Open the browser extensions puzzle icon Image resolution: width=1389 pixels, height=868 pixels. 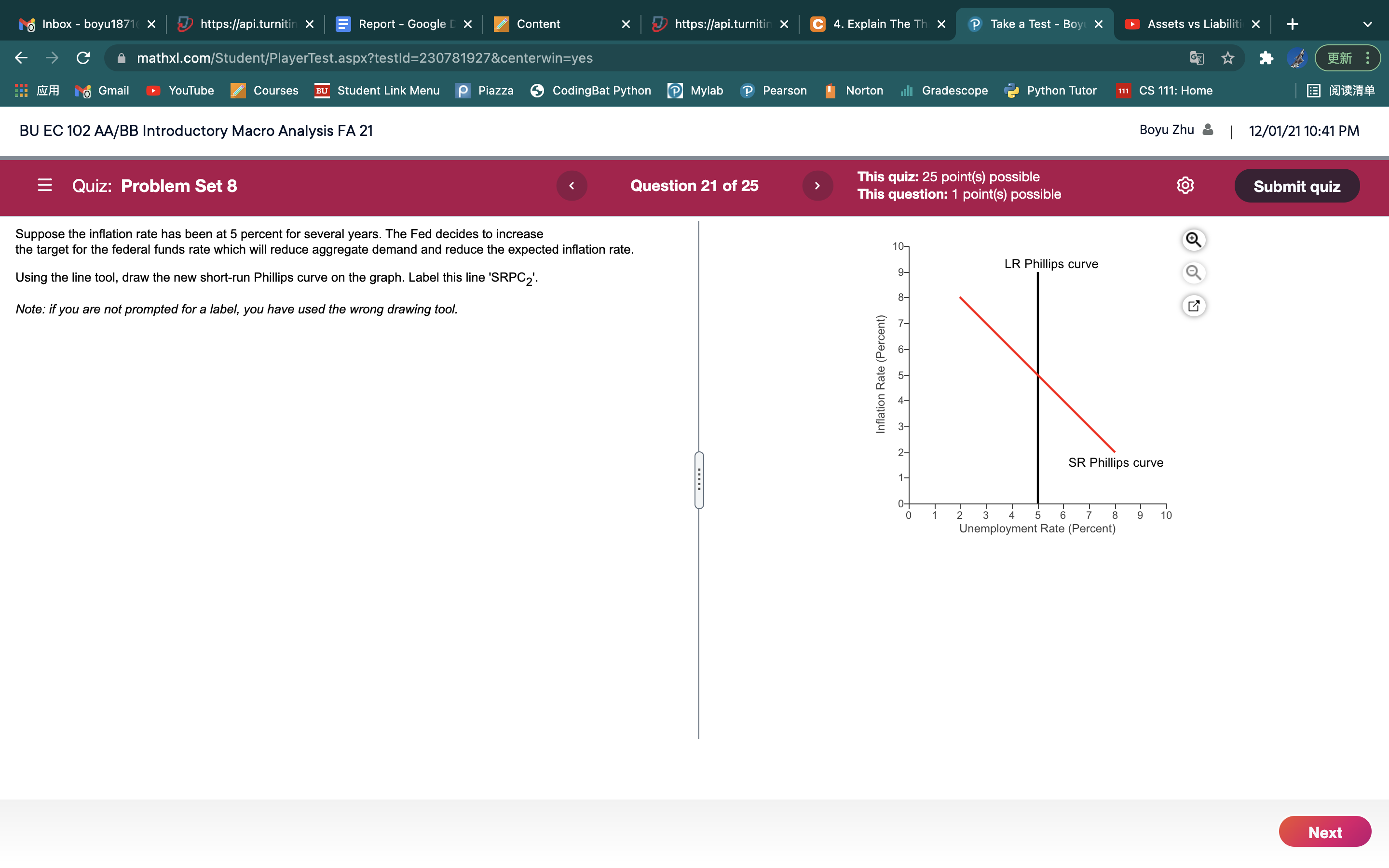(x=1266, y=57)
